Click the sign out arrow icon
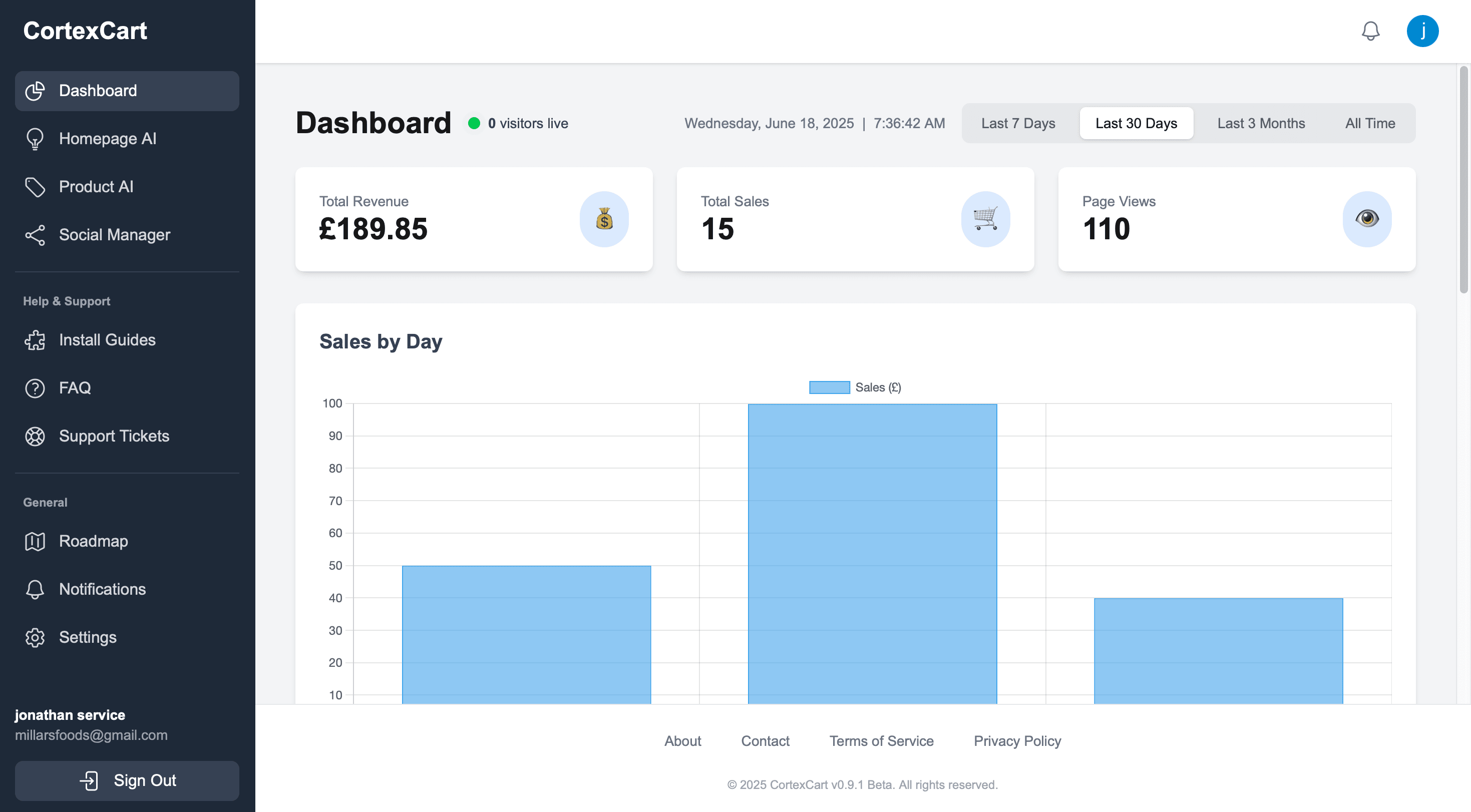The height and width of the screenshot is (812, 1471). click(x=89, y=780)
